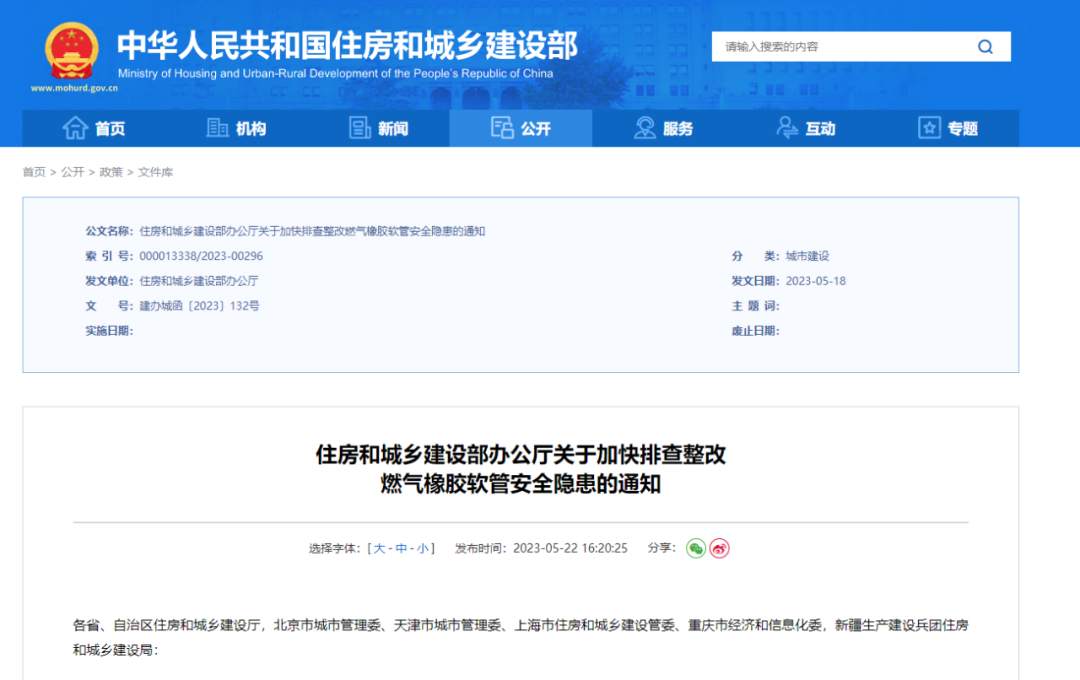Click the star icon beside 专题
Viewport: 1080px width, 680px height.
point(929,128)
